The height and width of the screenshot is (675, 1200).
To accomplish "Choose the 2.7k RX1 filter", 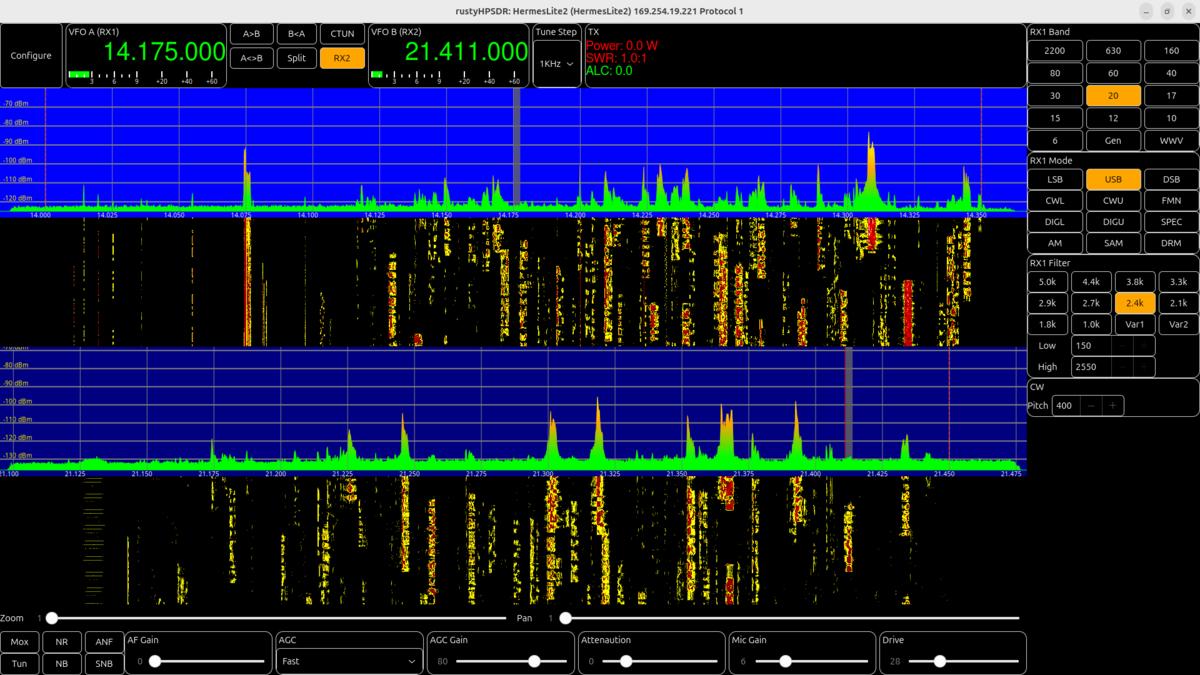I will pos(1091,303).
